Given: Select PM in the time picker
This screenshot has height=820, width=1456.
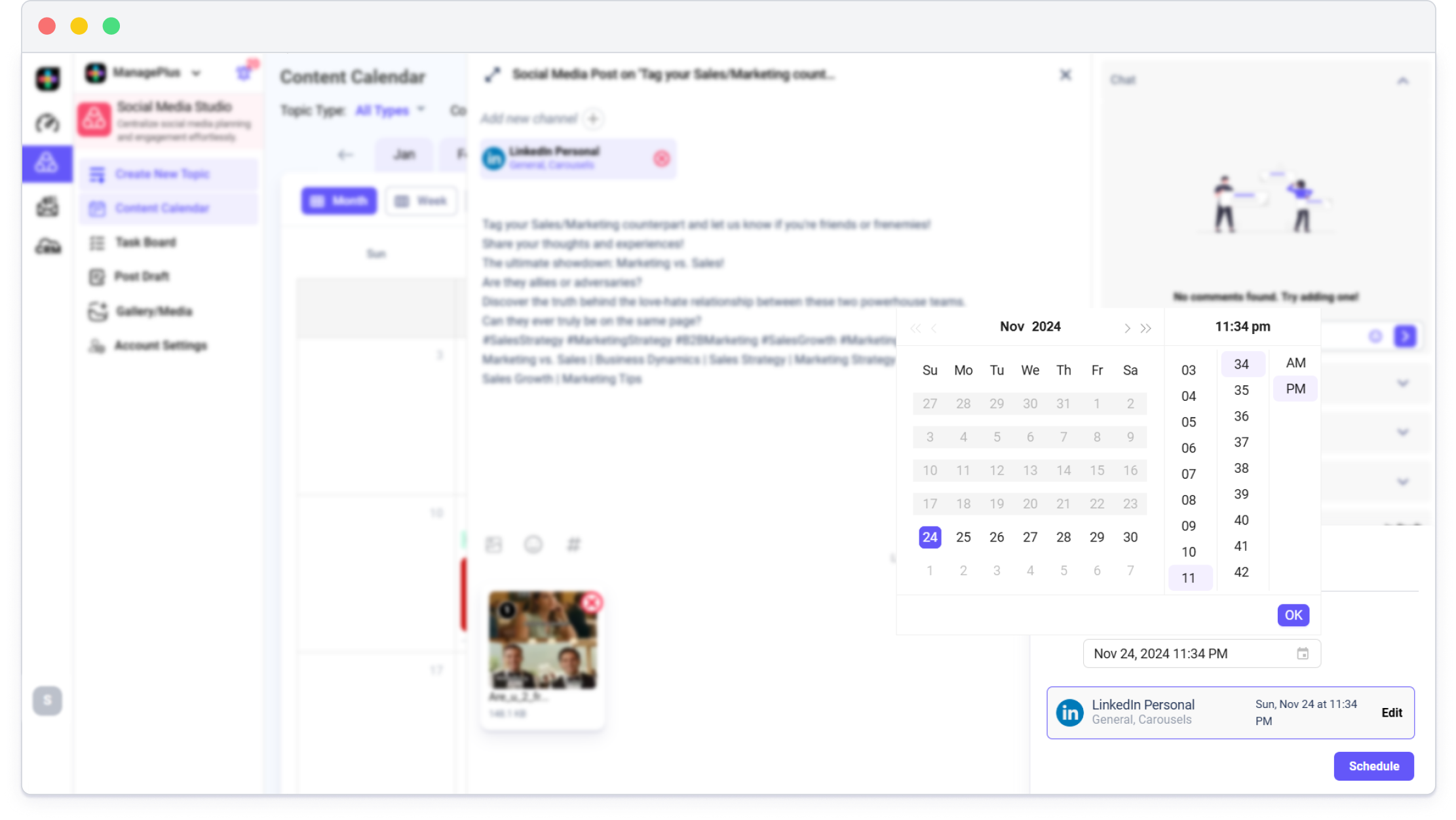Looking at the screenshot, I should pyautogui.click(x=1295, y=389).
